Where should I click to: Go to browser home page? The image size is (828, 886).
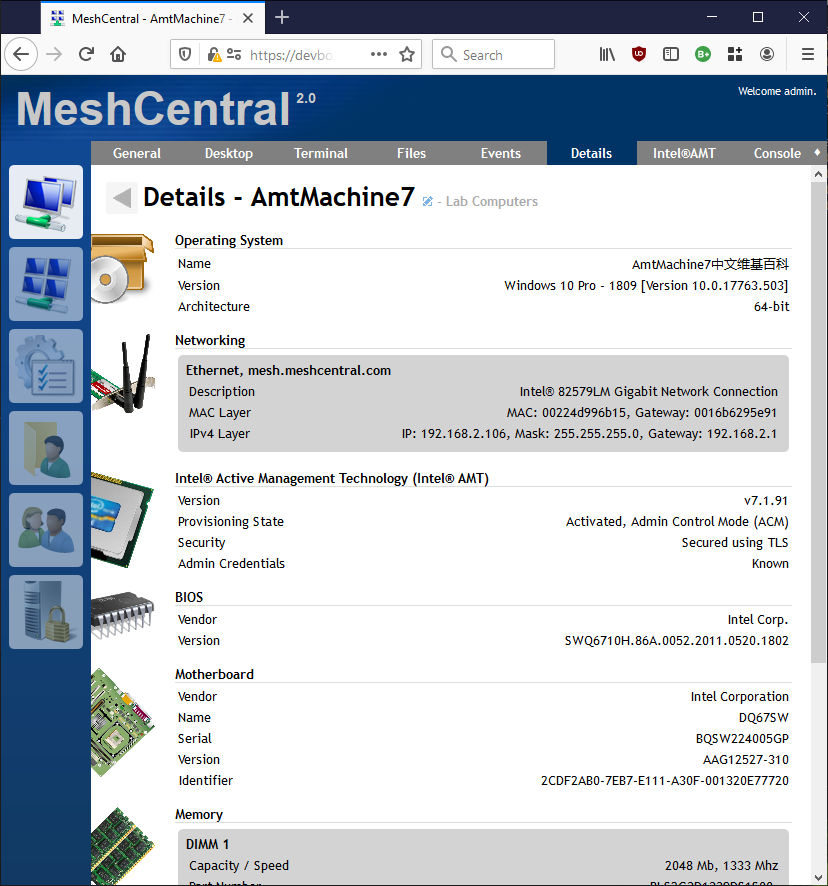tap(118, 54)
